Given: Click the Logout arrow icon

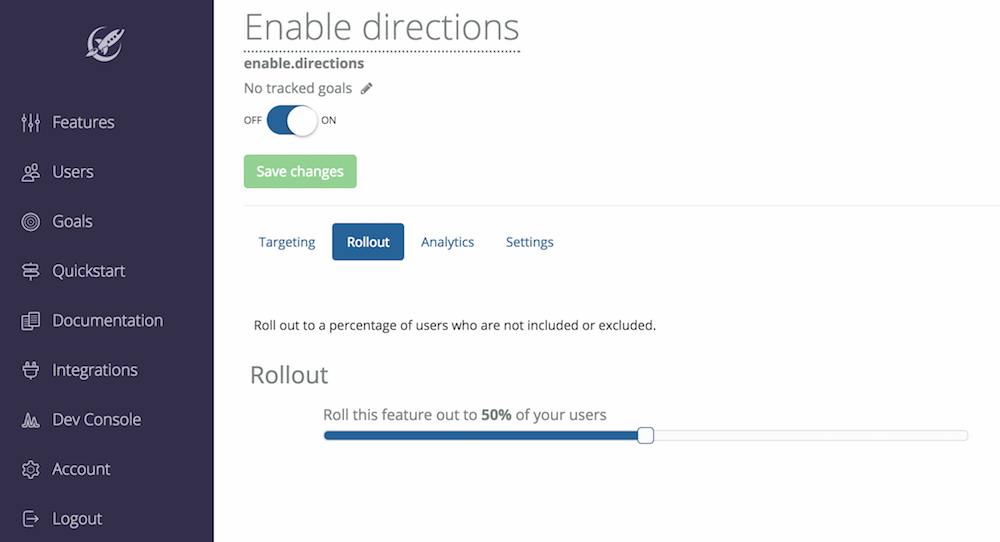Looking at the screenshot, I should (x=30, y=519).
